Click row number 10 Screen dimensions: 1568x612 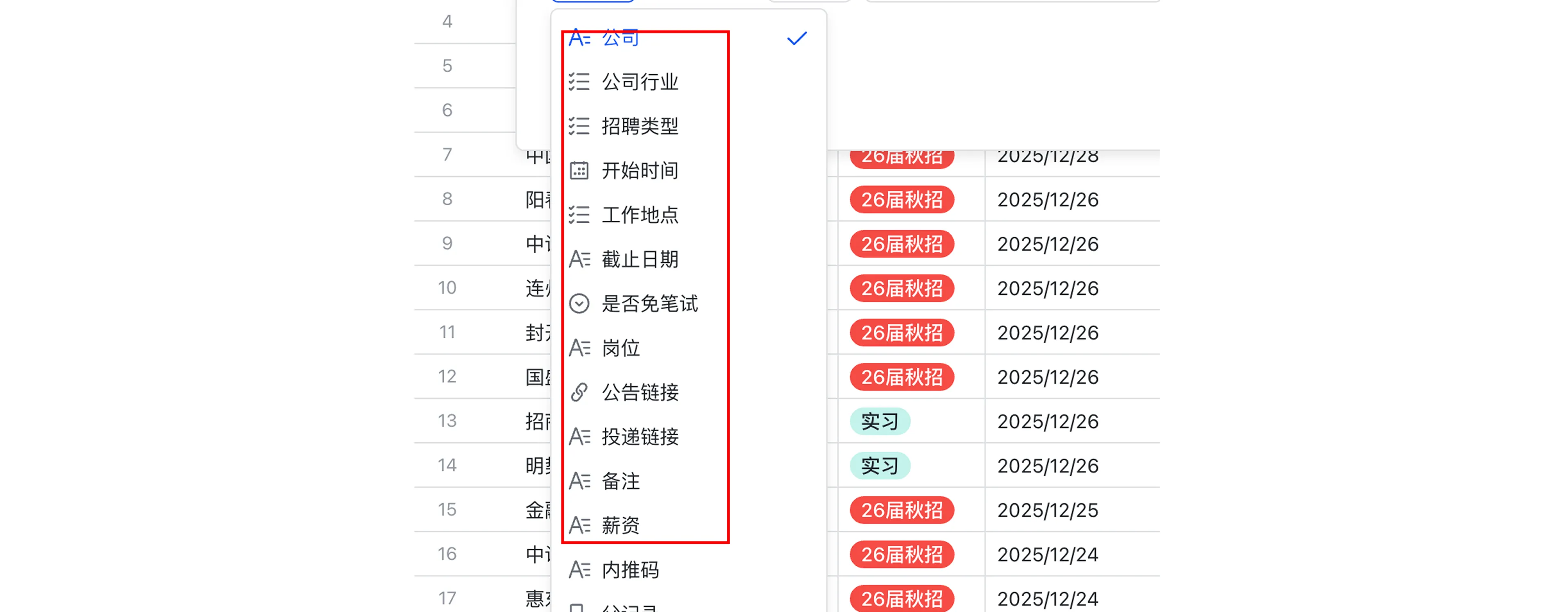point(448,288)
